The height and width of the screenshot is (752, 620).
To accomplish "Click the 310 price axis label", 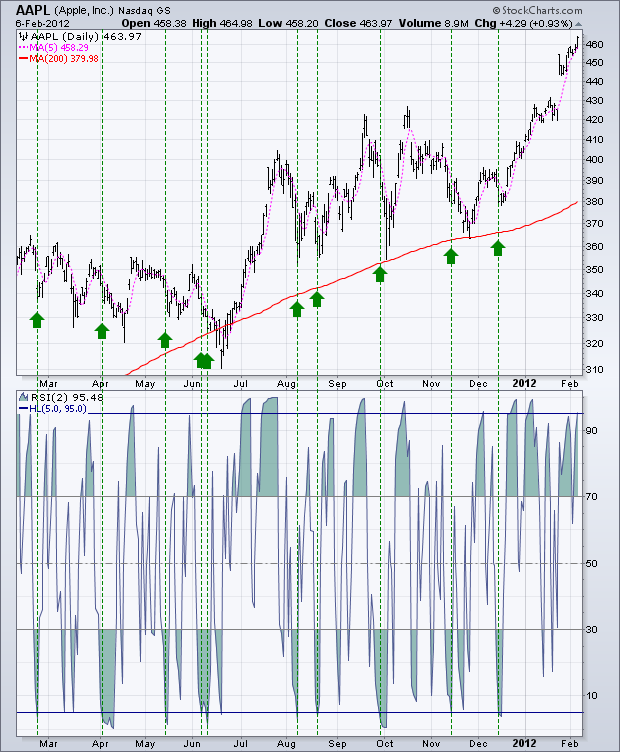I will [595, 370].
